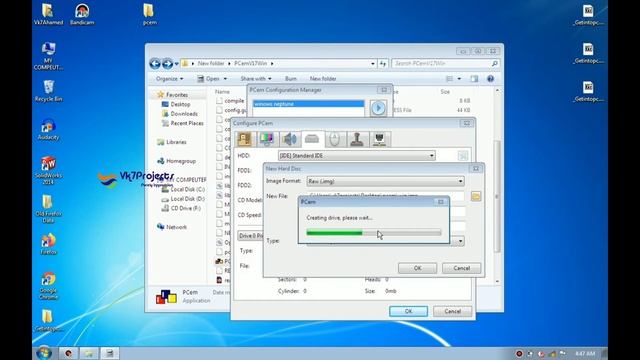
Task: Open the Image Format Raw (.img) dropdown
Action: coord(385,181)
